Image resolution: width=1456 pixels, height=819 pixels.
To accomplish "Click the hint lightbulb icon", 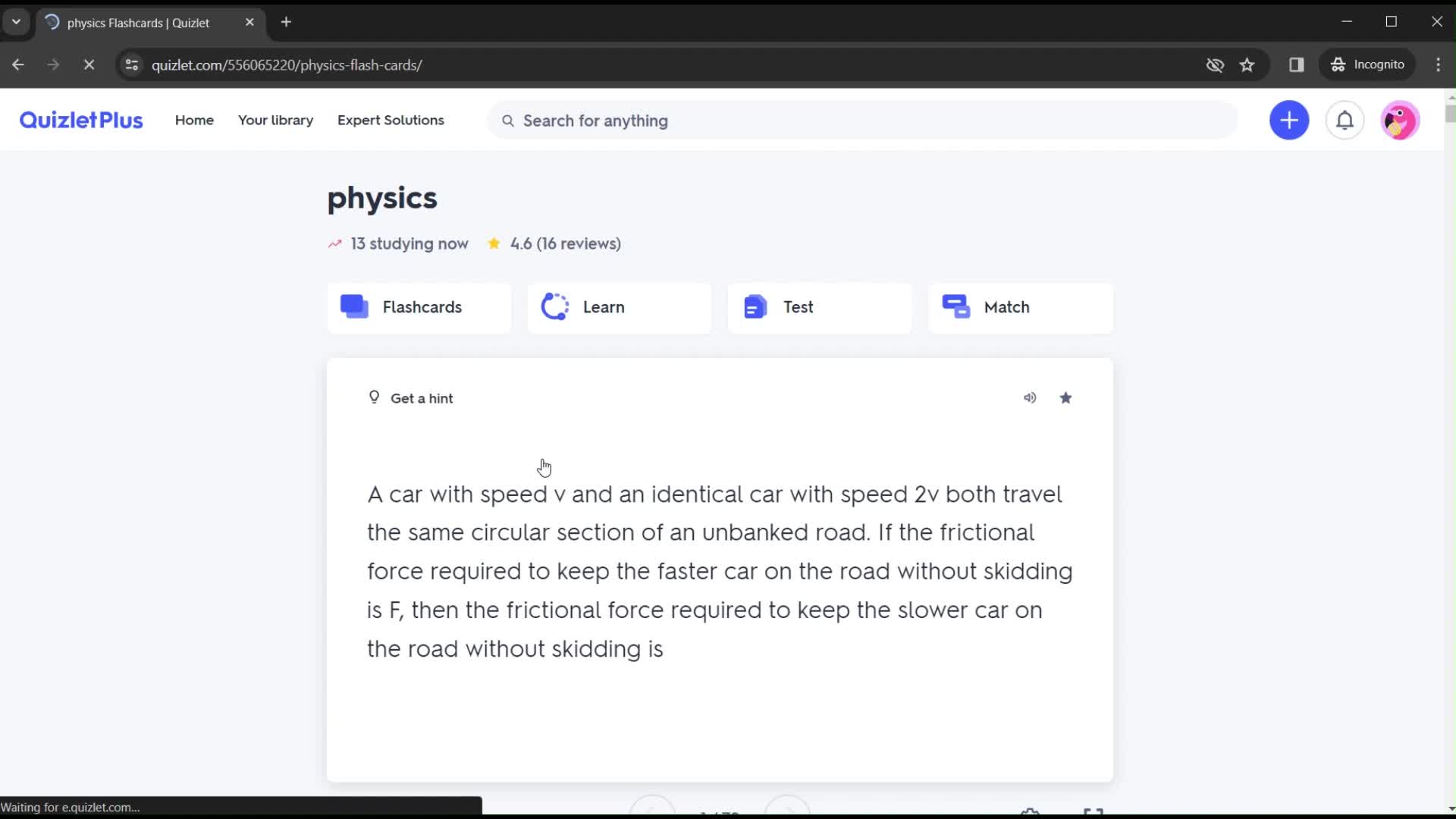I will (x=374, y=397).
